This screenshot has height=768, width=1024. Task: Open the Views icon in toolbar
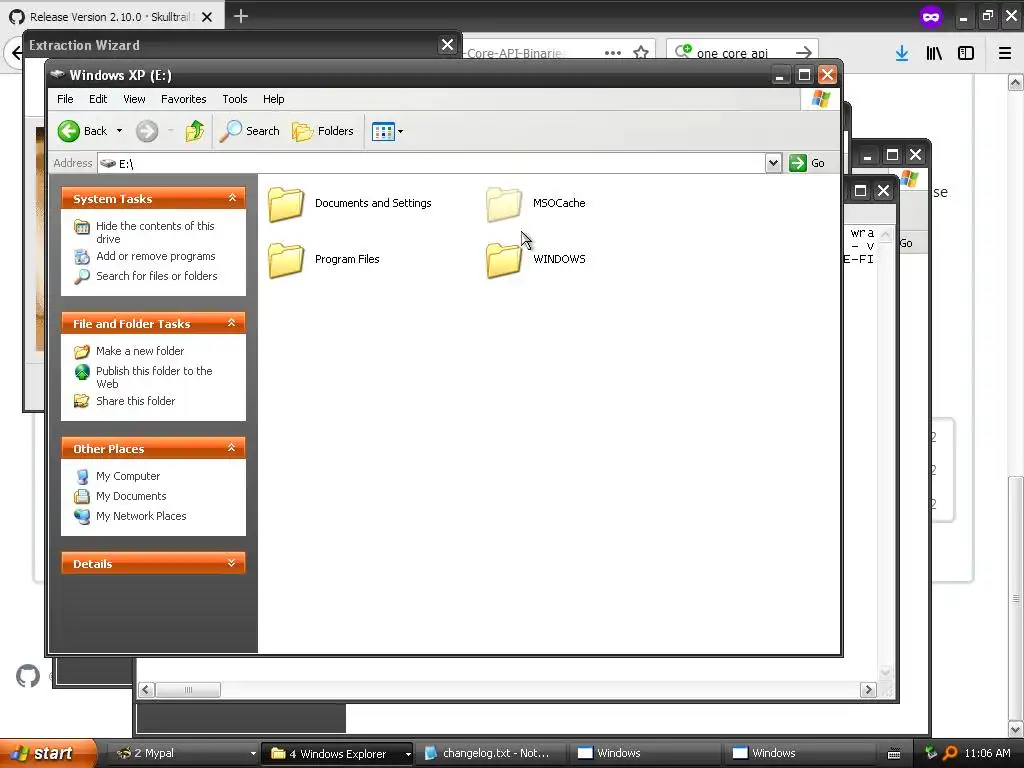[x=383, y=131]
